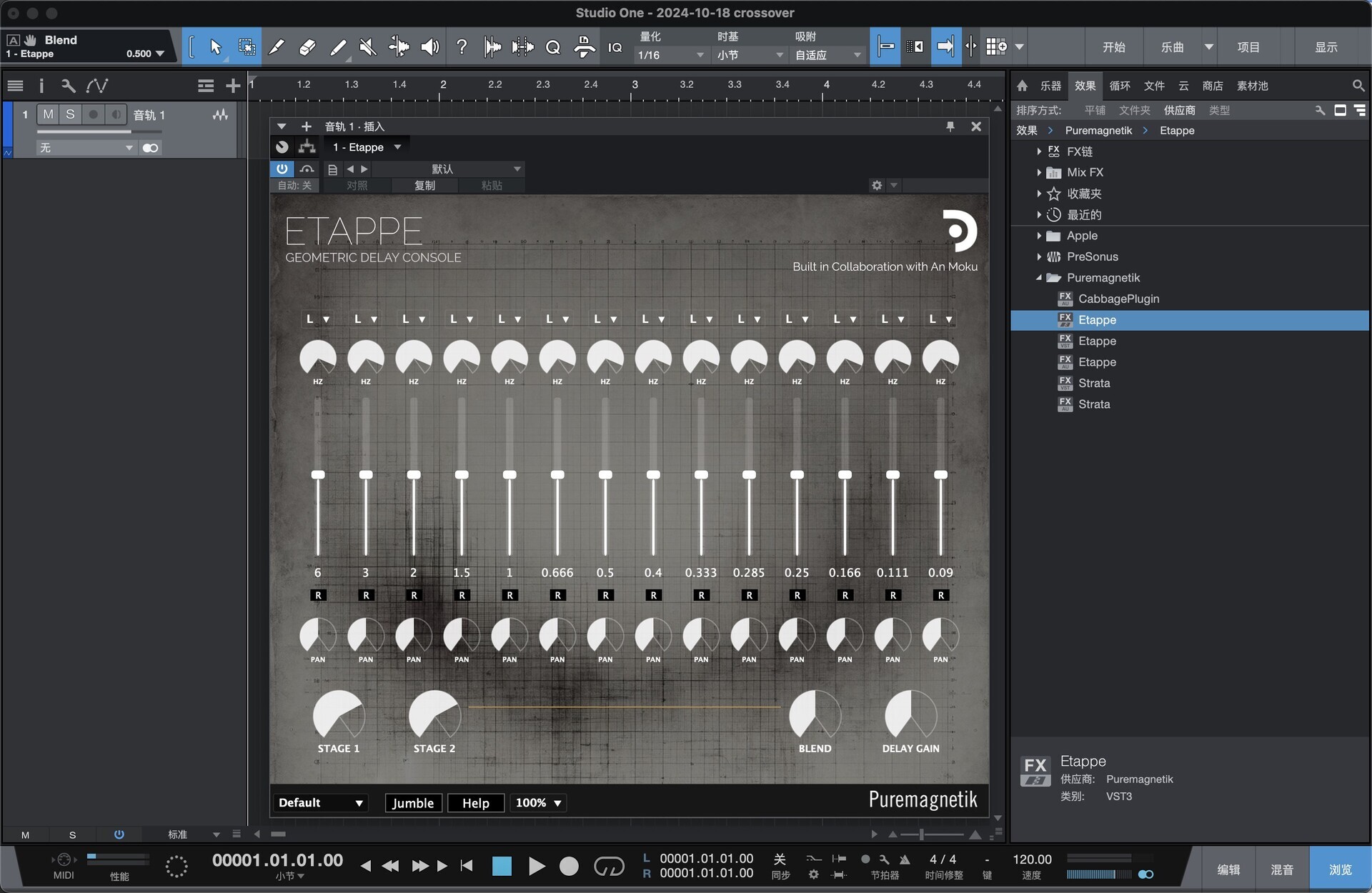Arm record on track 音轨 1
This screenshot has width=1372, height=893.
[x=93, y=114]
